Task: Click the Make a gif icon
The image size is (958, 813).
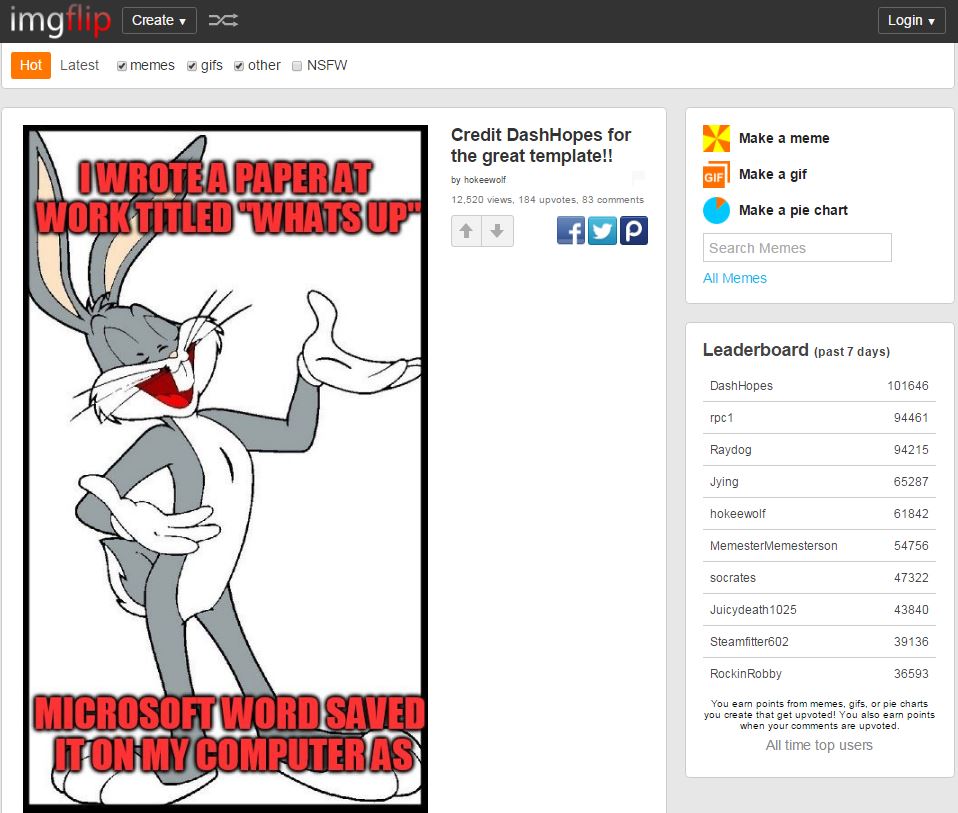Action: [x=716, y=174]
